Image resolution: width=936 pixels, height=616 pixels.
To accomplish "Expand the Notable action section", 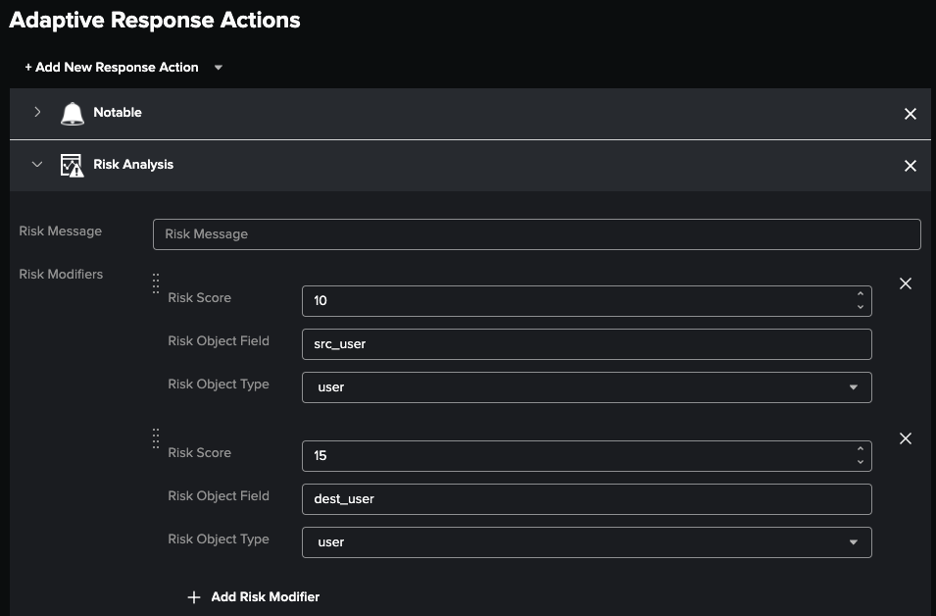I will coord(37,113).
